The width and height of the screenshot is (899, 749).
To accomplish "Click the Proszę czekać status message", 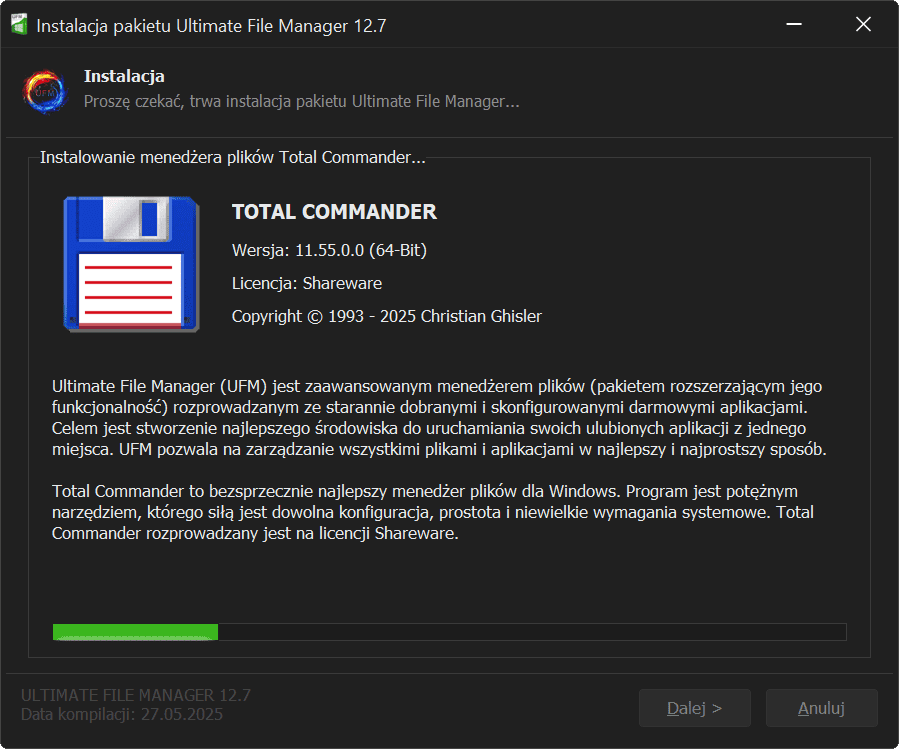I will 301,101.
